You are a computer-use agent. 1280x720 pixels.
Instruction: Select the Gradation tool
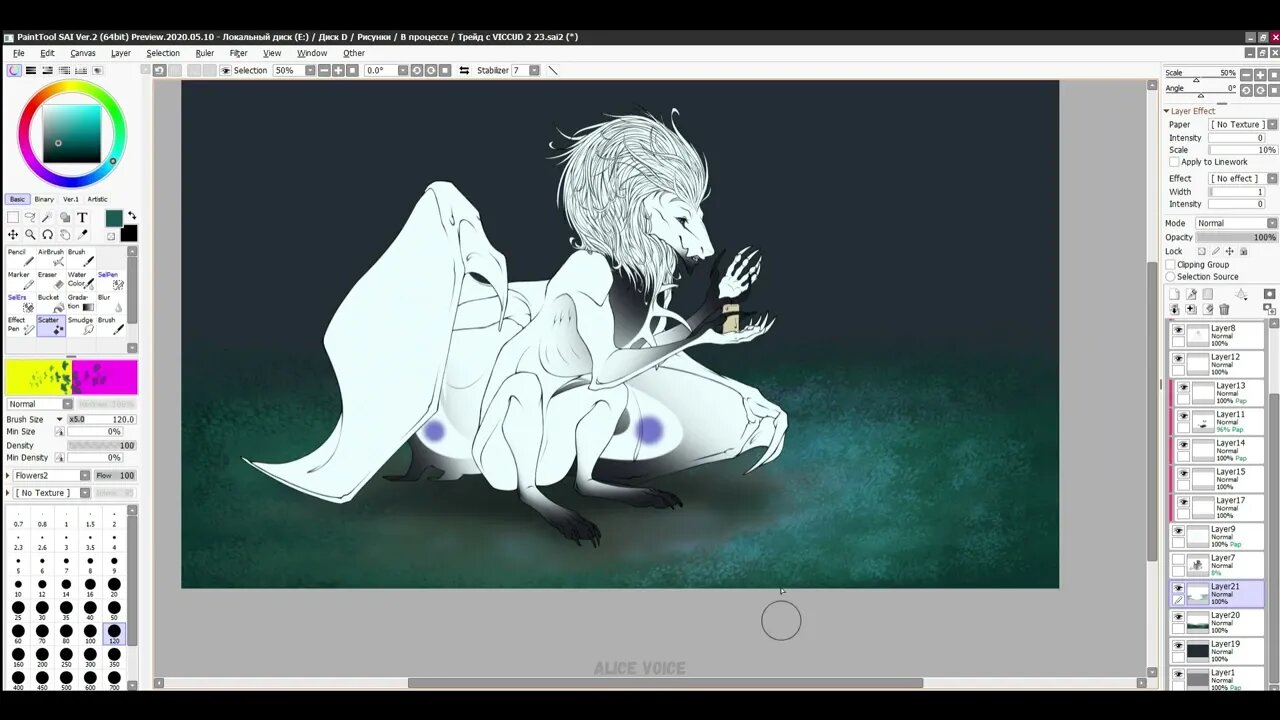(x=81, y=302)
